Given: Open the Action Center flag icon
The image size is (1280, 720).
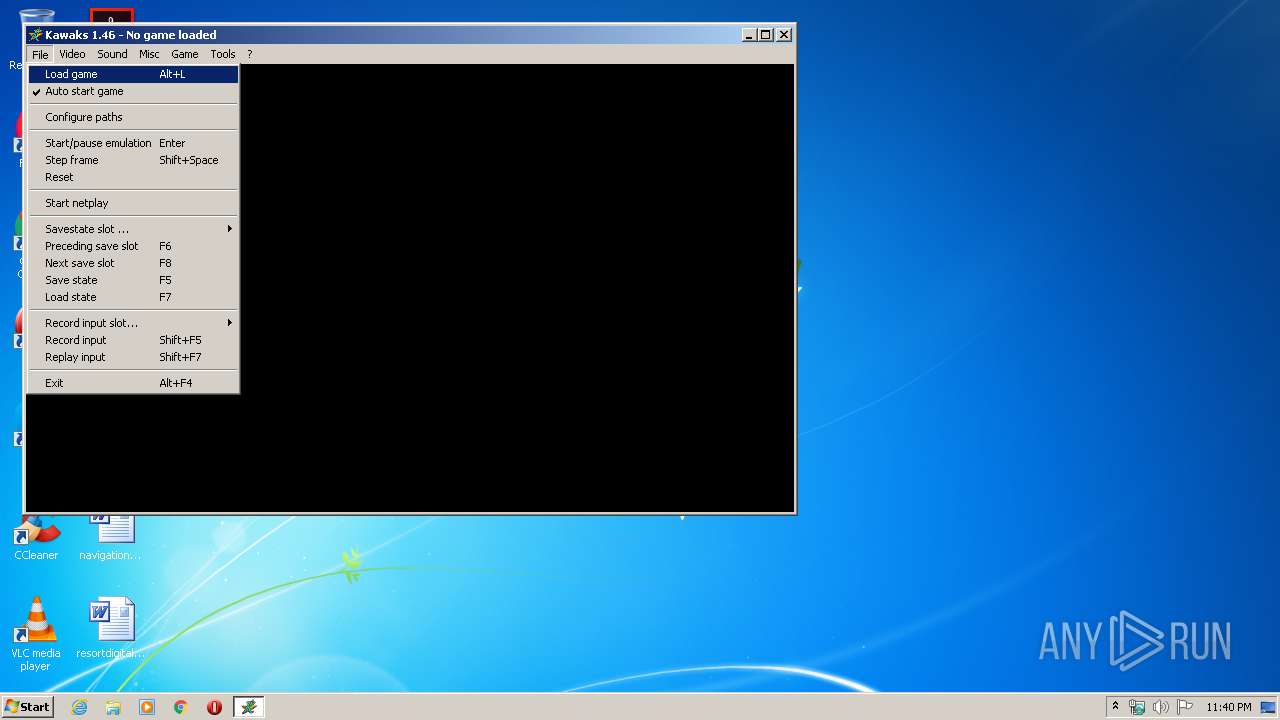Looking at the screenshot, I should pos(1185,707).
